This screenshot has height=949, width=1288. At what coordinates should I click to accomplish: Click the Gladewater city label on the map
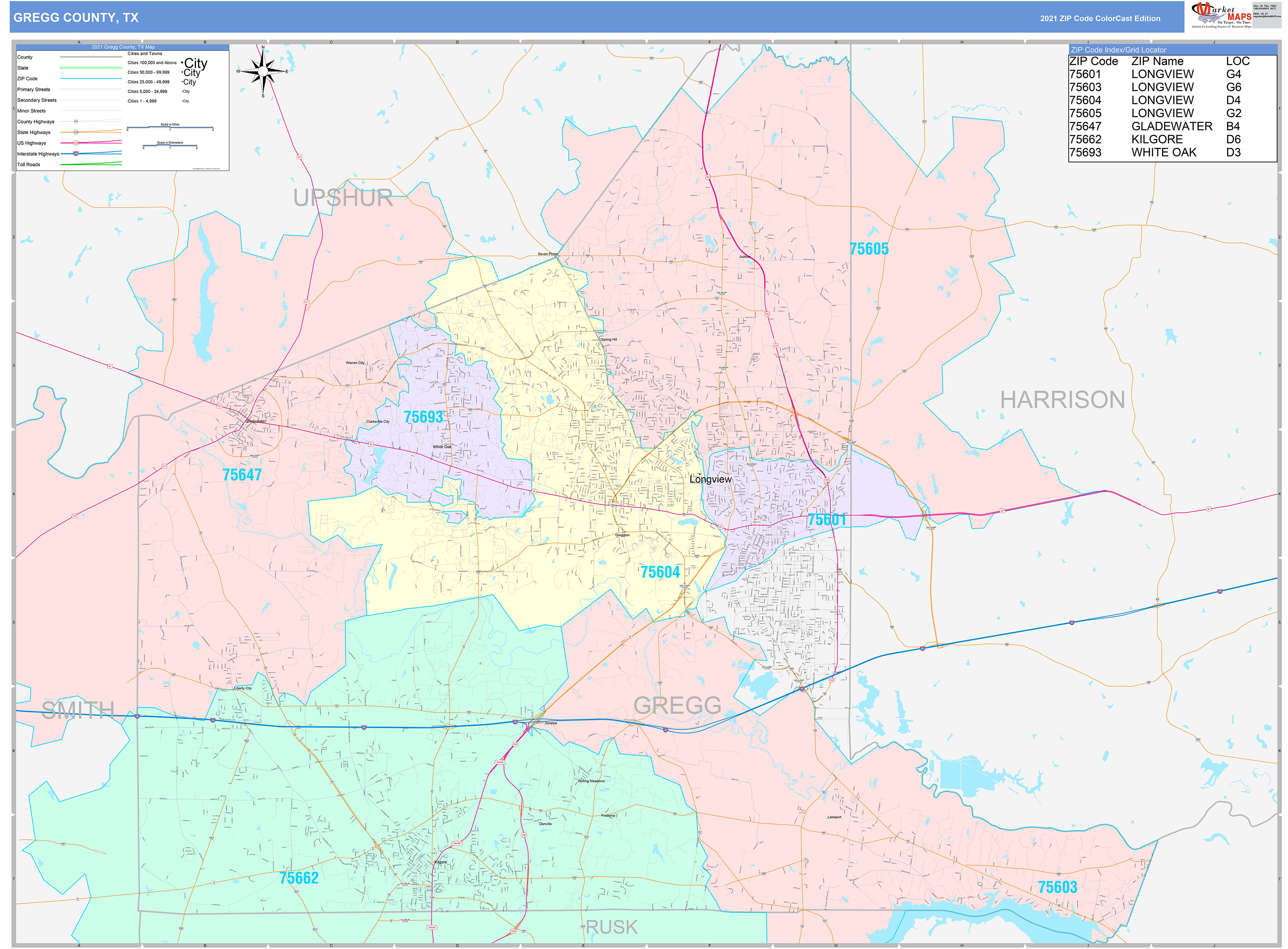255,421
